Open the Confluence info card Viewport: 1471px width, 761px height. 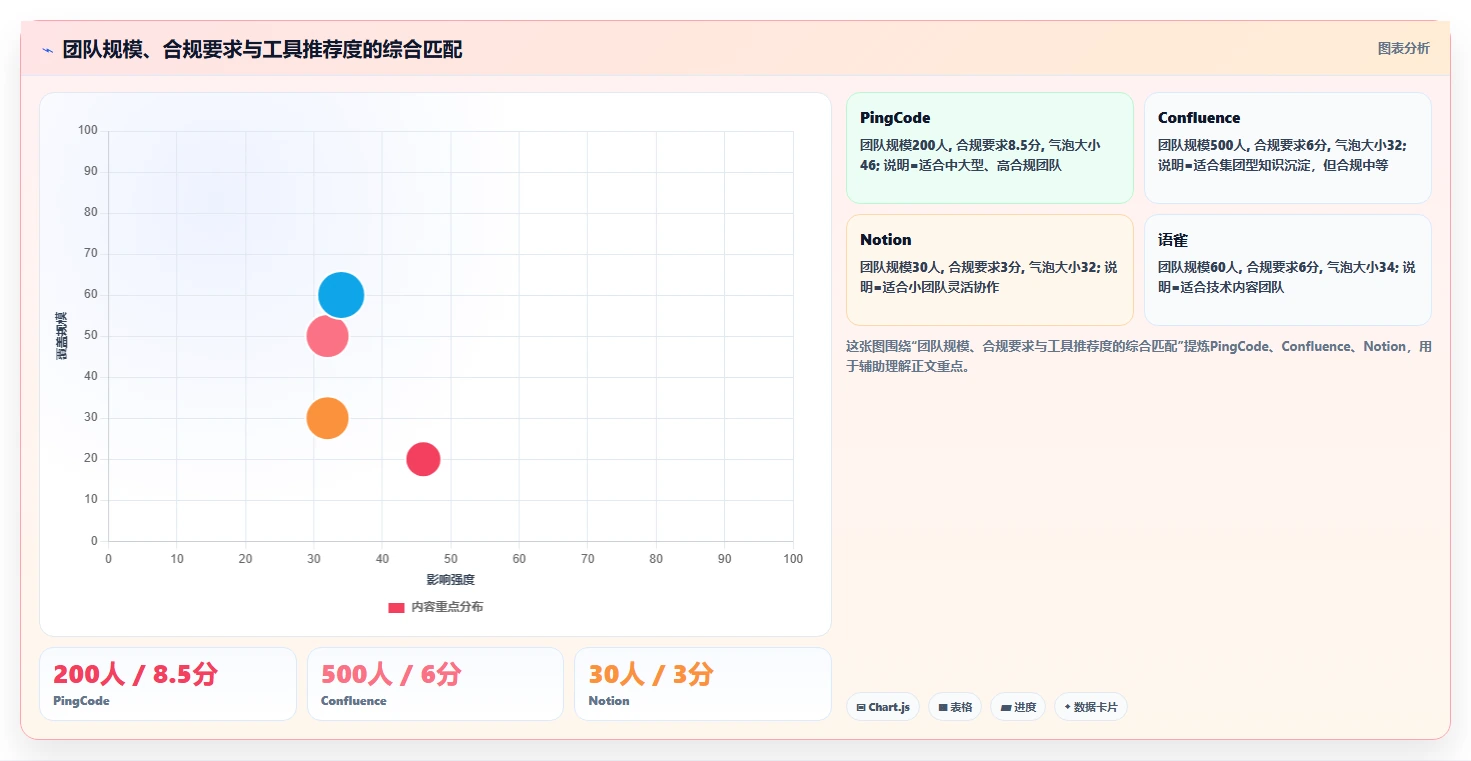coord(1287,148)
